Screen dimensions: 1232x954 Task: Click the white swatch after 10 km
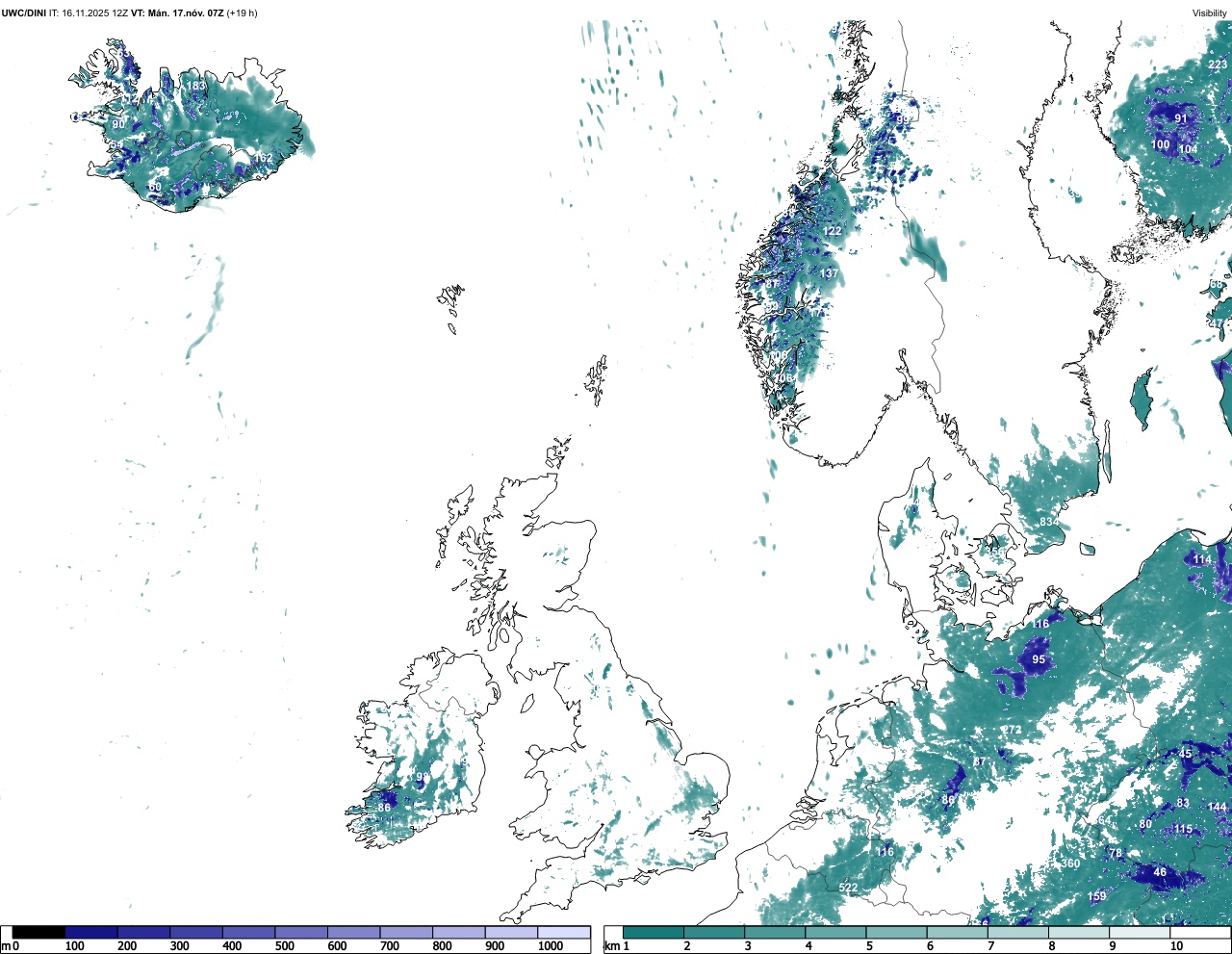click(x=1198, y=933)
